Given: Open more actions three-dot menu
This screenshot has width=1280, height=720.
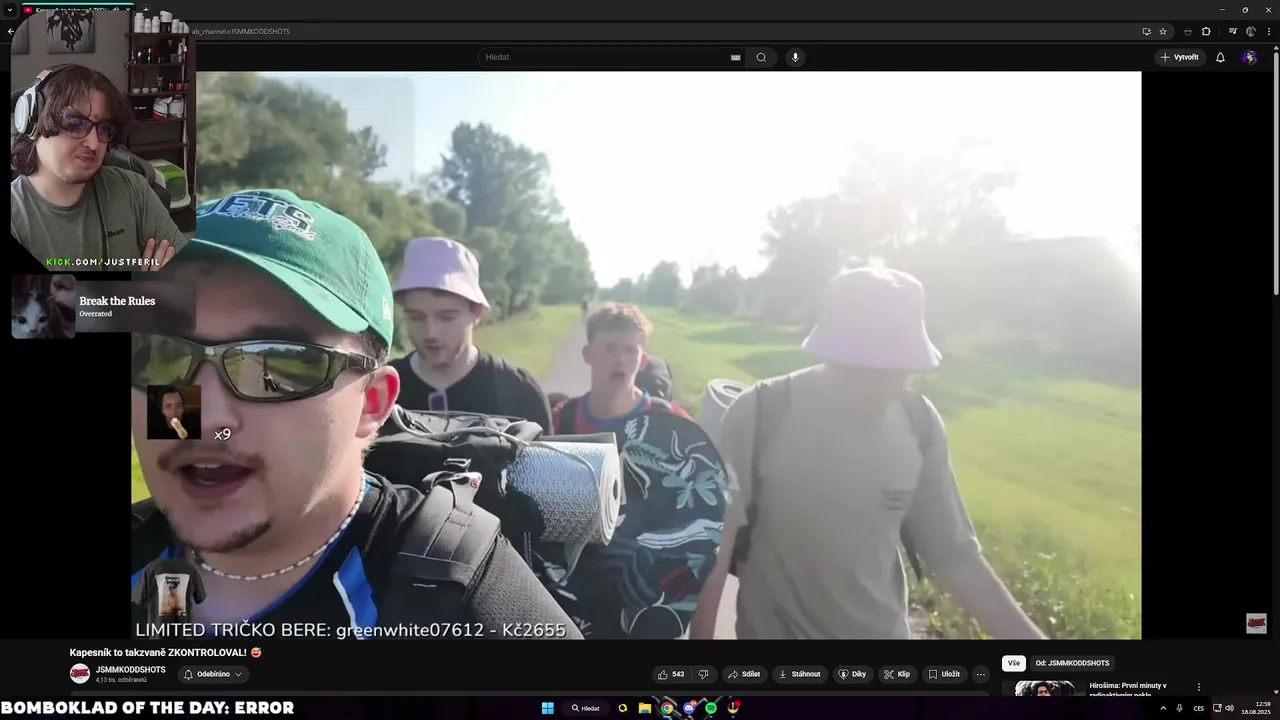Looking at the screenshot, I should (x=981, y=674).
